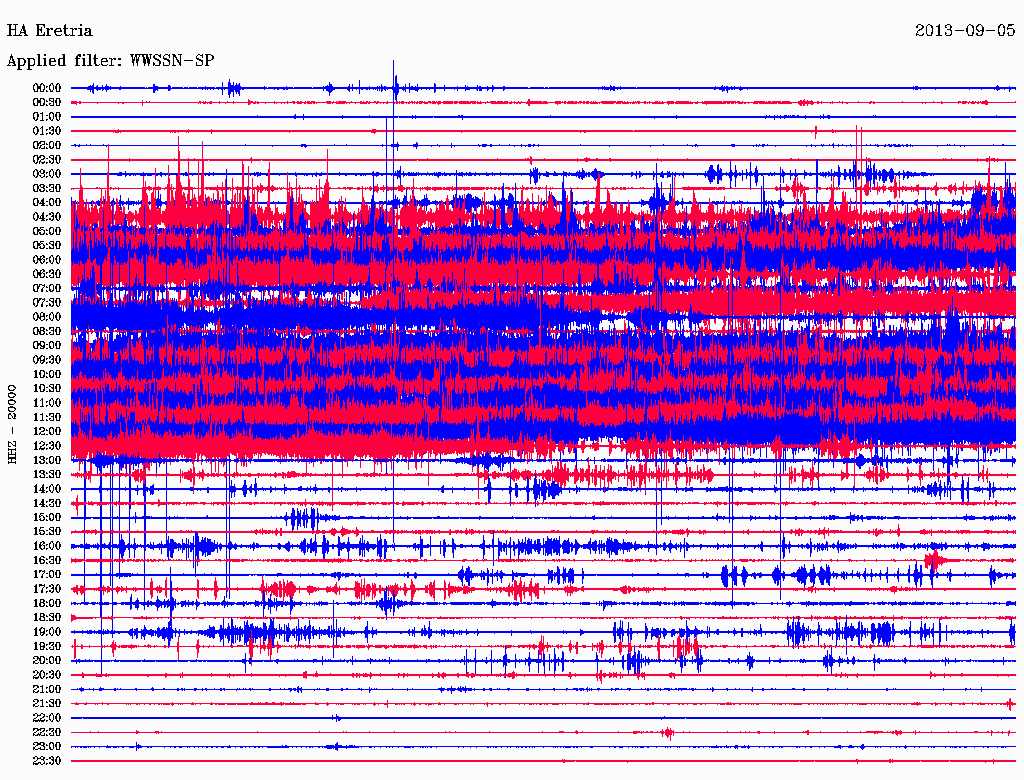Viewport: 1024px width, 780px height.
Task: Select the 05:30 time label
Action: [47, 245]
